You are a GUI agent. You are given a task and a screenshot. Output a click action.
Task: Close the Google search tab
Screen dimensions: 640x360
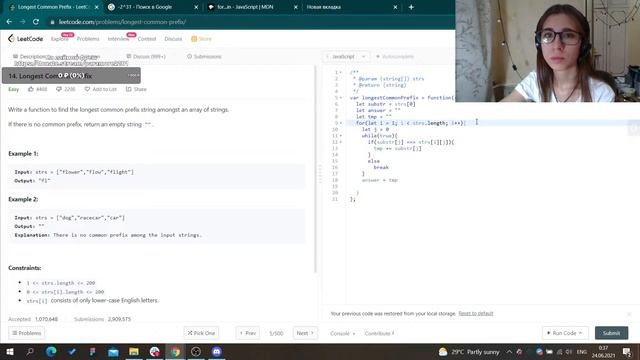click(x=196, y=7)
